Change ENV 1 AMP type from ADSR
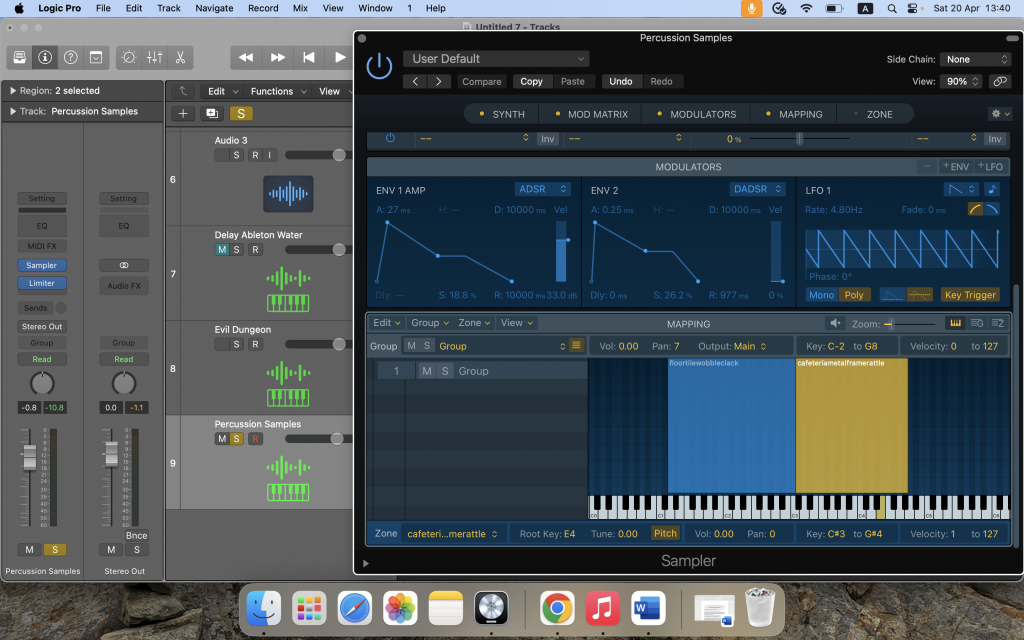 click(x=542, y=189)
